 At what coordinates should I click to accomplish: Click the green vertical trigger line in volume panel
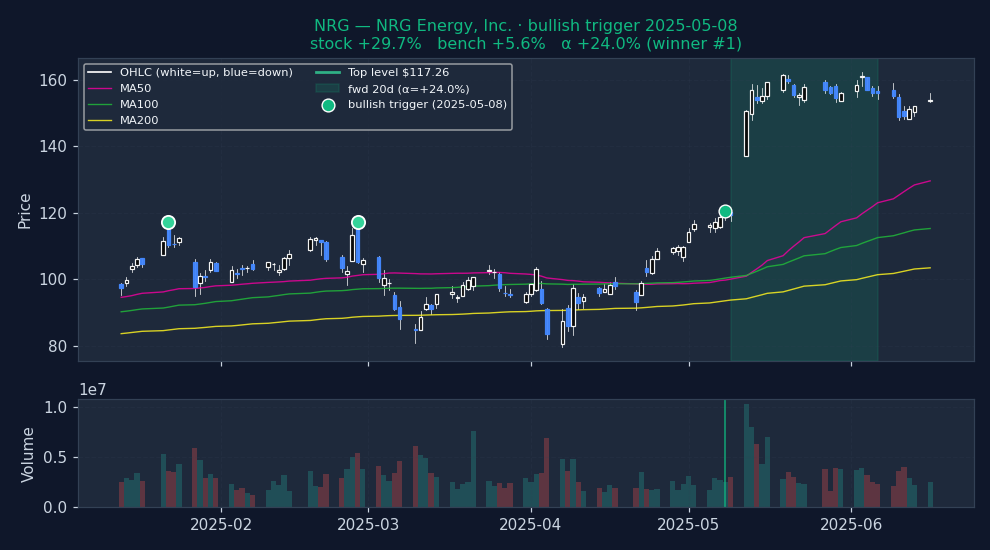coord(725,453)
